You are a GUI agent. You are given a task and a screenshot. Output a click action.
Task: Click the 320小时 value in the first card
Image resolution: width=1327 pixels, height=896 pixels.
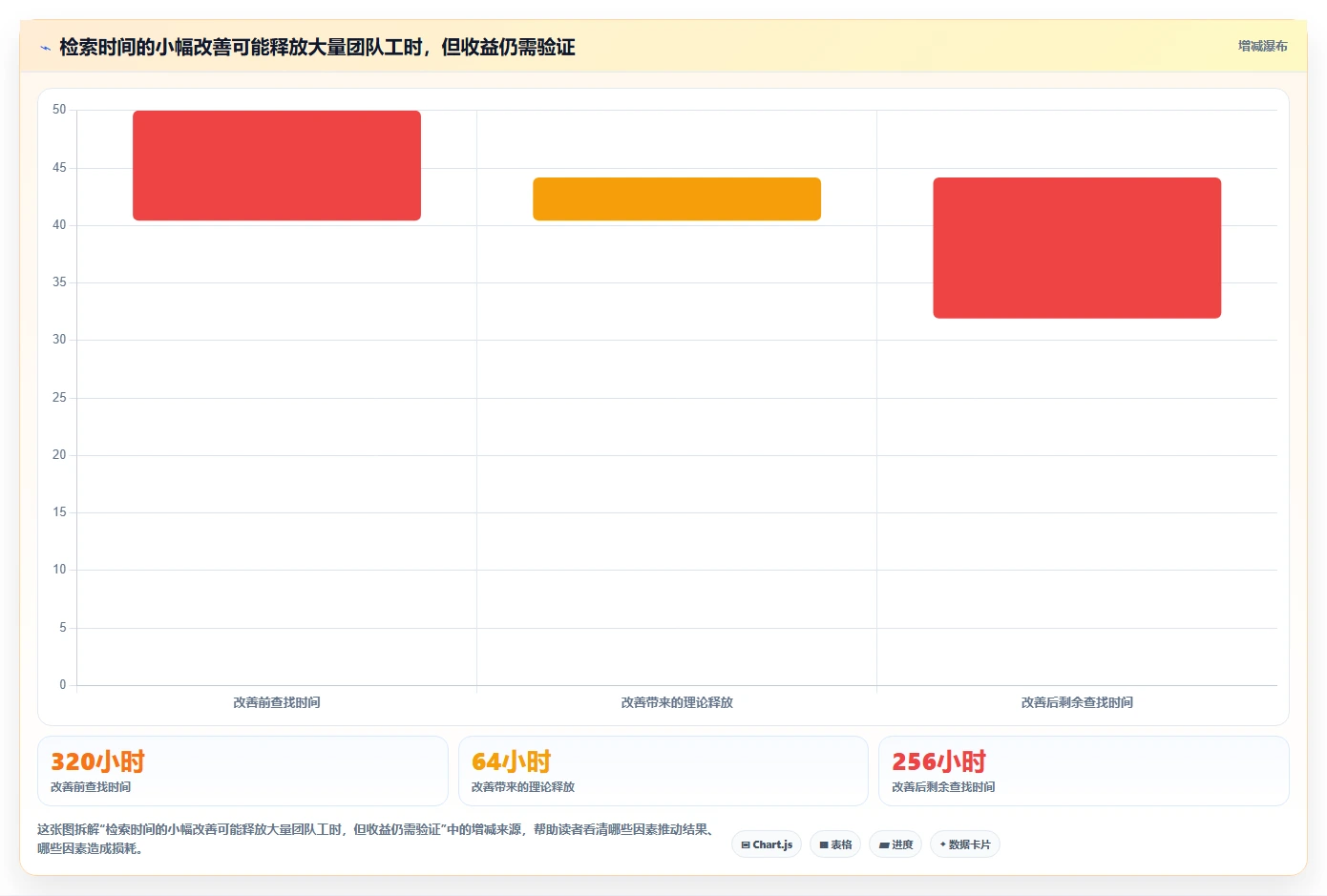97,761
